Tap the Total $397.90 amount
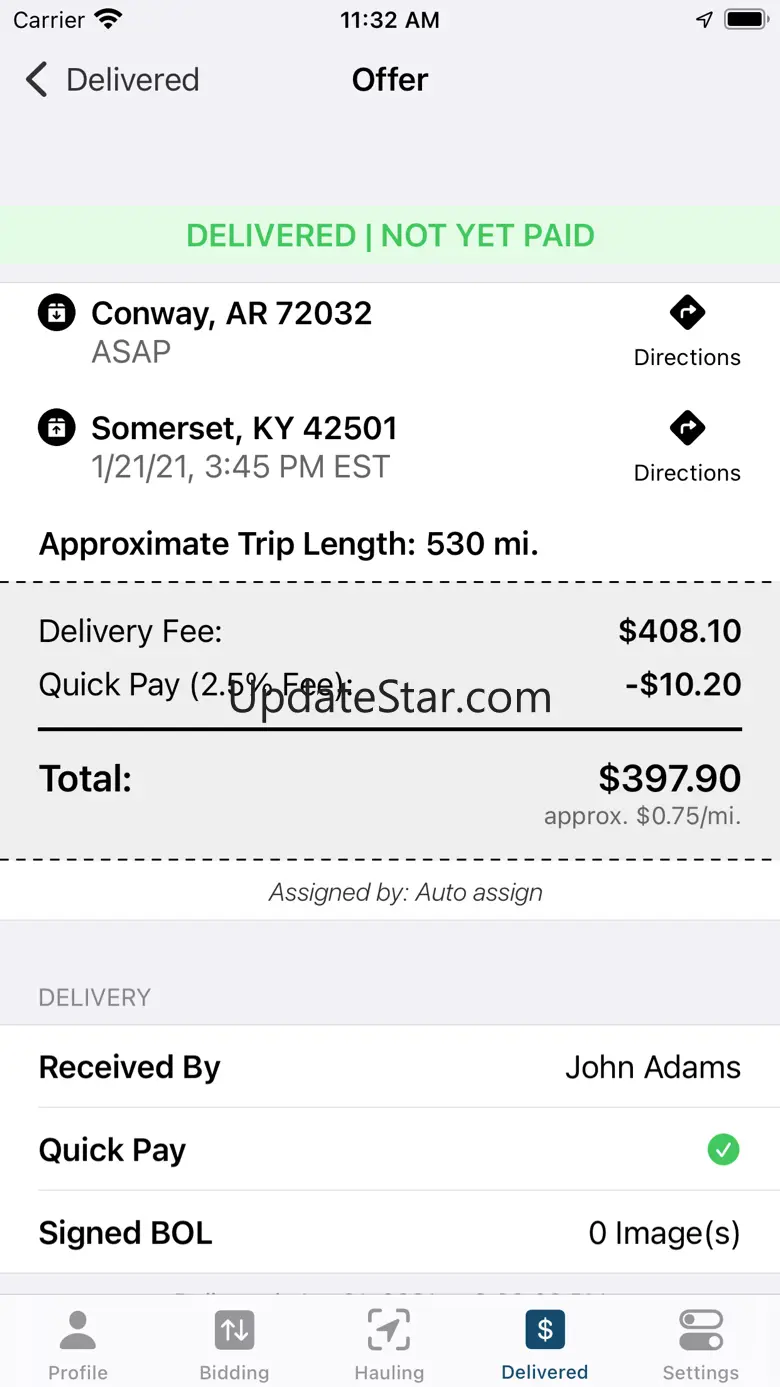 pyautogui.click(x=669, y=778)
